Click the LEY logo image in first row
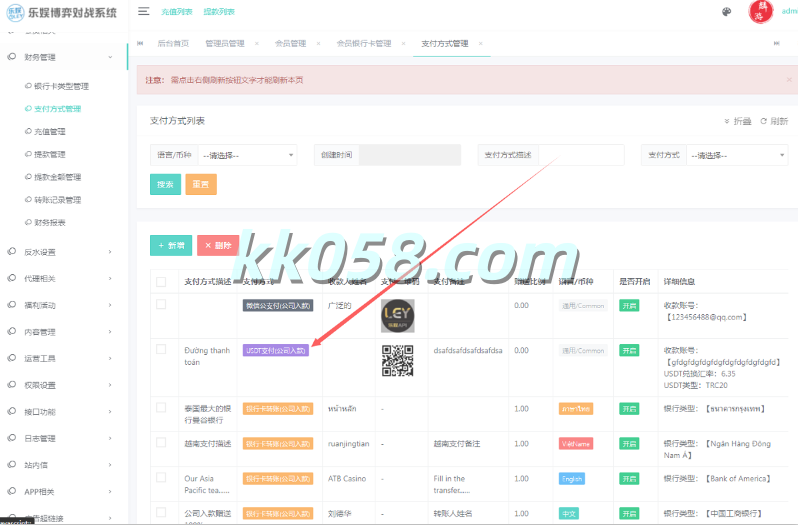This screenshot has width=798, height=525. 398,315
